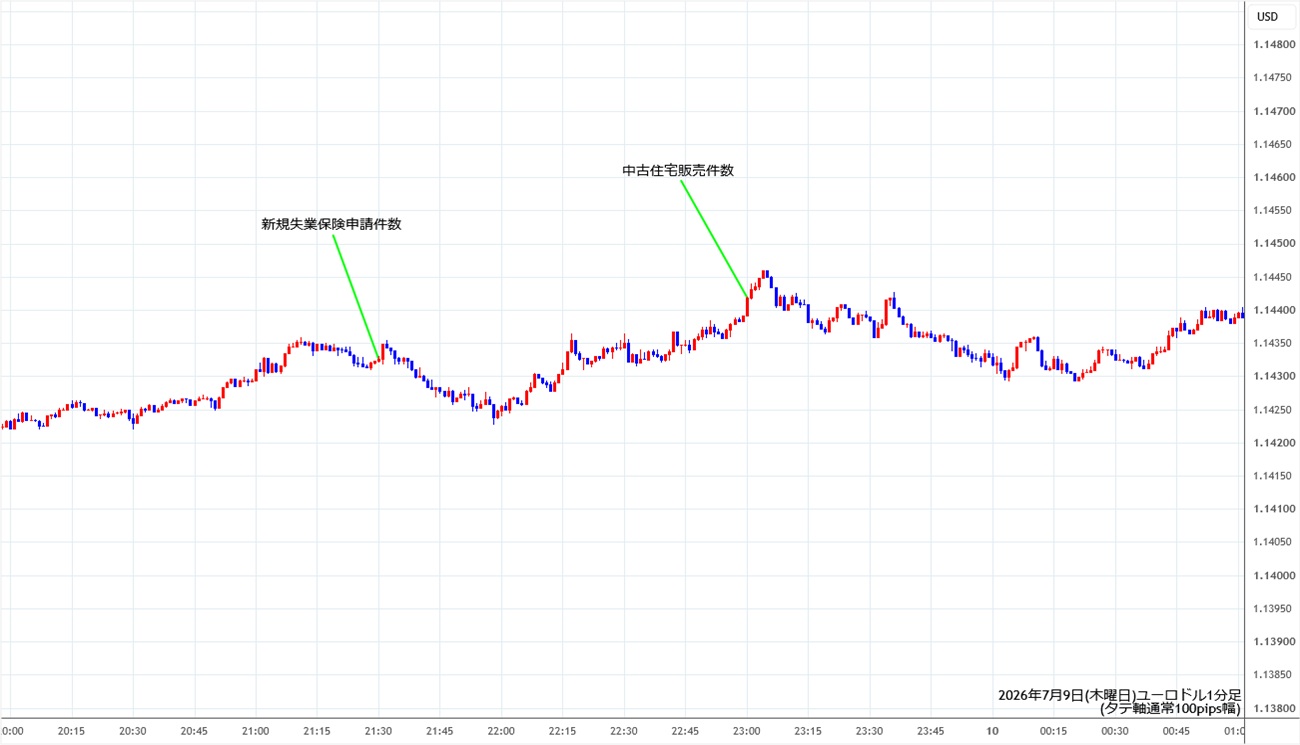This screenshot has width=1300, height=745.
Task: Click the 1.14000 price axis label
Action: (1273, 575)
